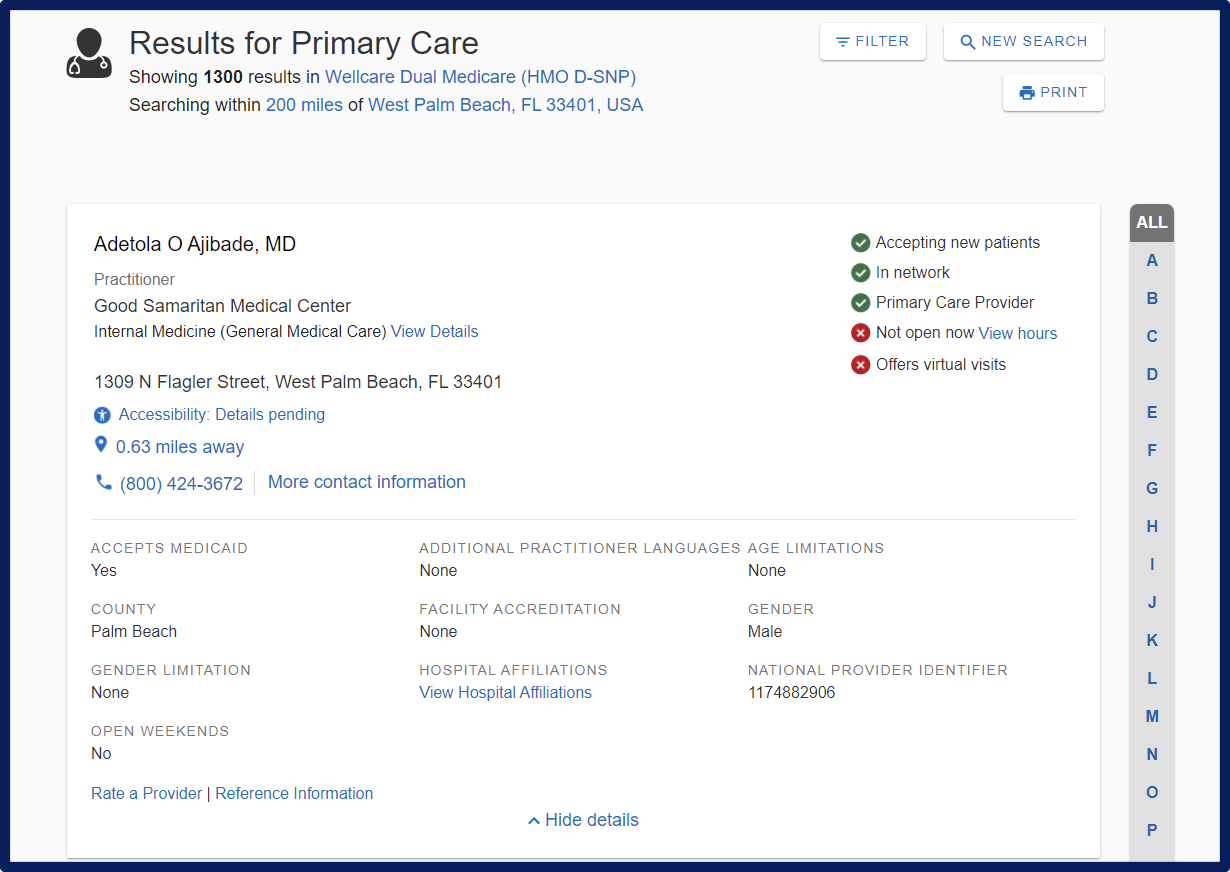Image resolution: width=1230 pixels, height=872 pixels.
Task: Click the Palm Beach county value
Action: (x=134, y=632)
